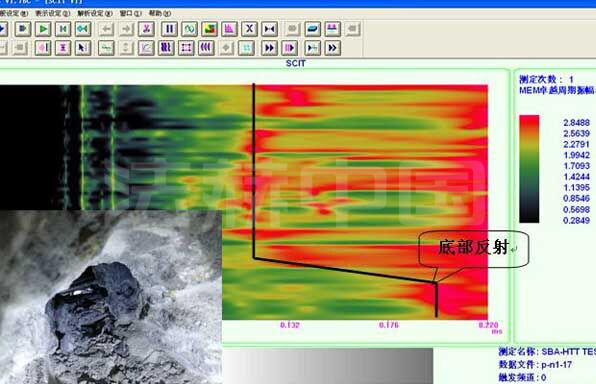Click the green play arrow toolbar icon
This screenshot has height=384, width=596.
click(x=43, y=29)
